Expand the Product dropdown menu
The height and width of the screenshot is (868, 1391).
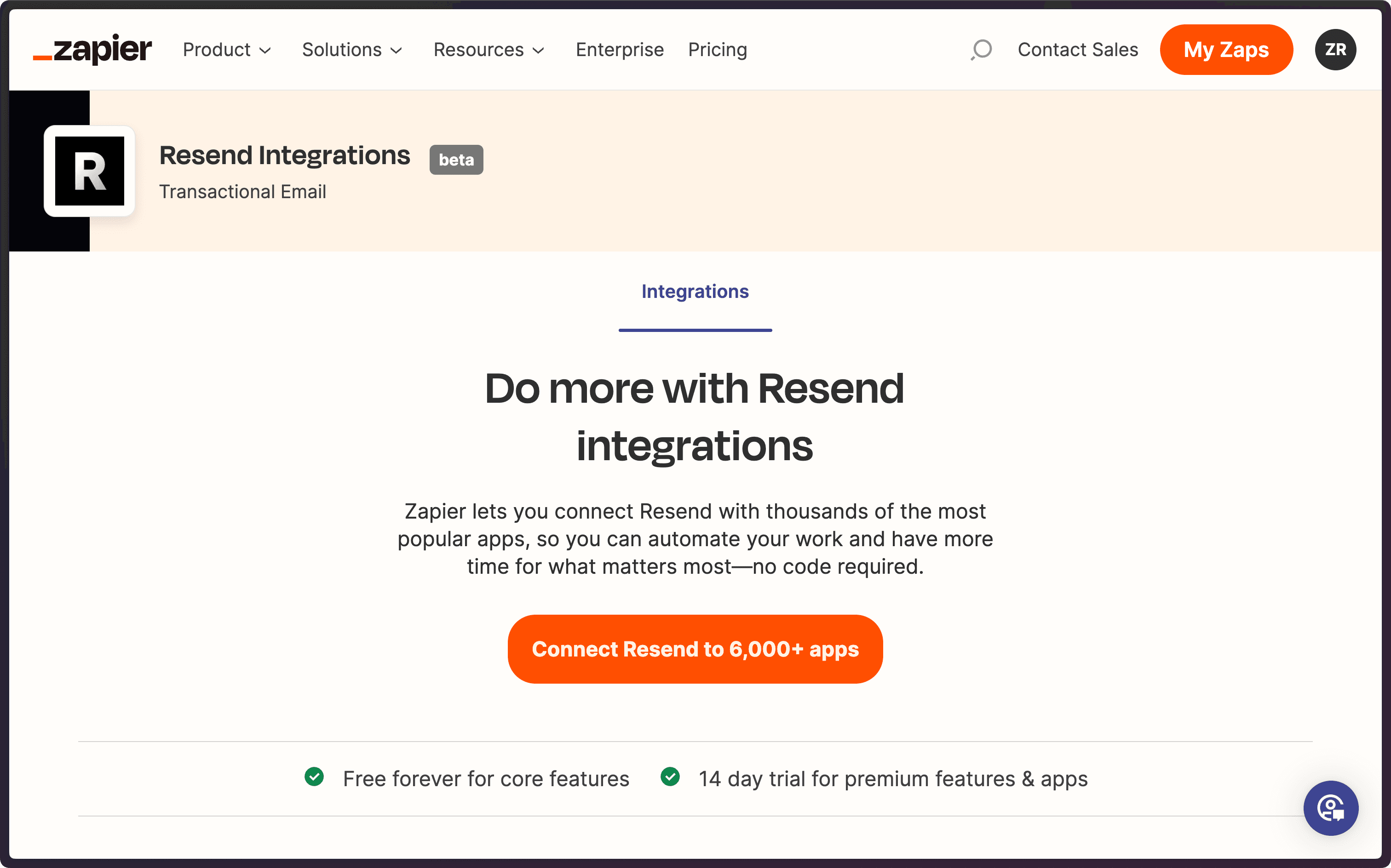click(x=227, y=49)
